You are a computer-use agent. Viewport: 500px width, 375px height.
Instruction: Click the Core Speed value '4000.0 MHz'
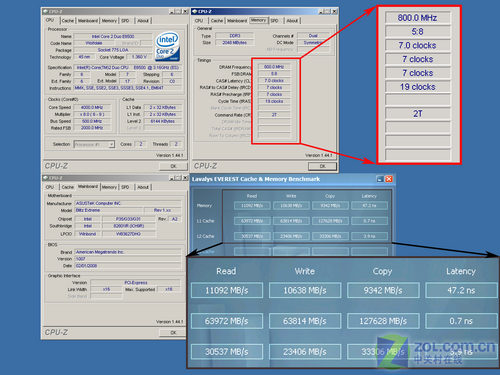[x=92, y=107]
